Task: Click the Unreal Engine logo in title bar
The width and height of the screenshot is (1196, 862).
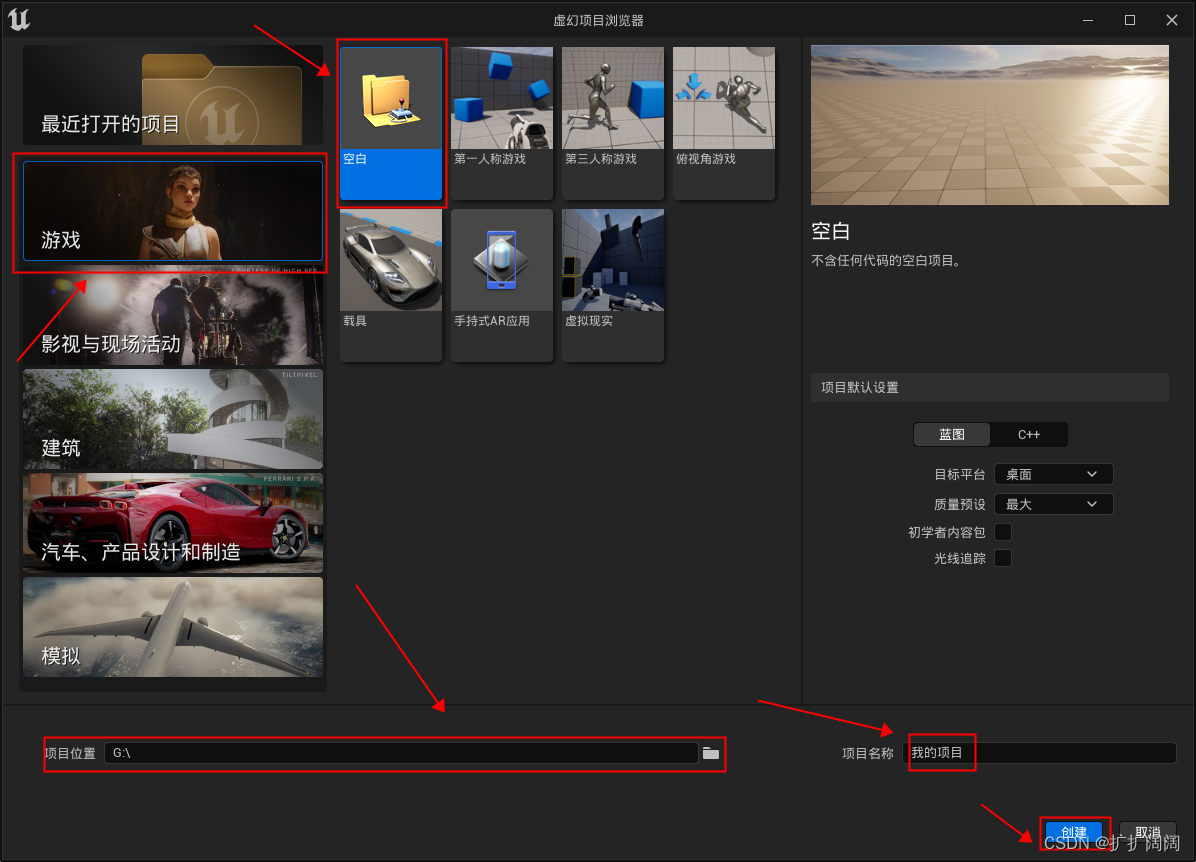Action: coord(19,19)
